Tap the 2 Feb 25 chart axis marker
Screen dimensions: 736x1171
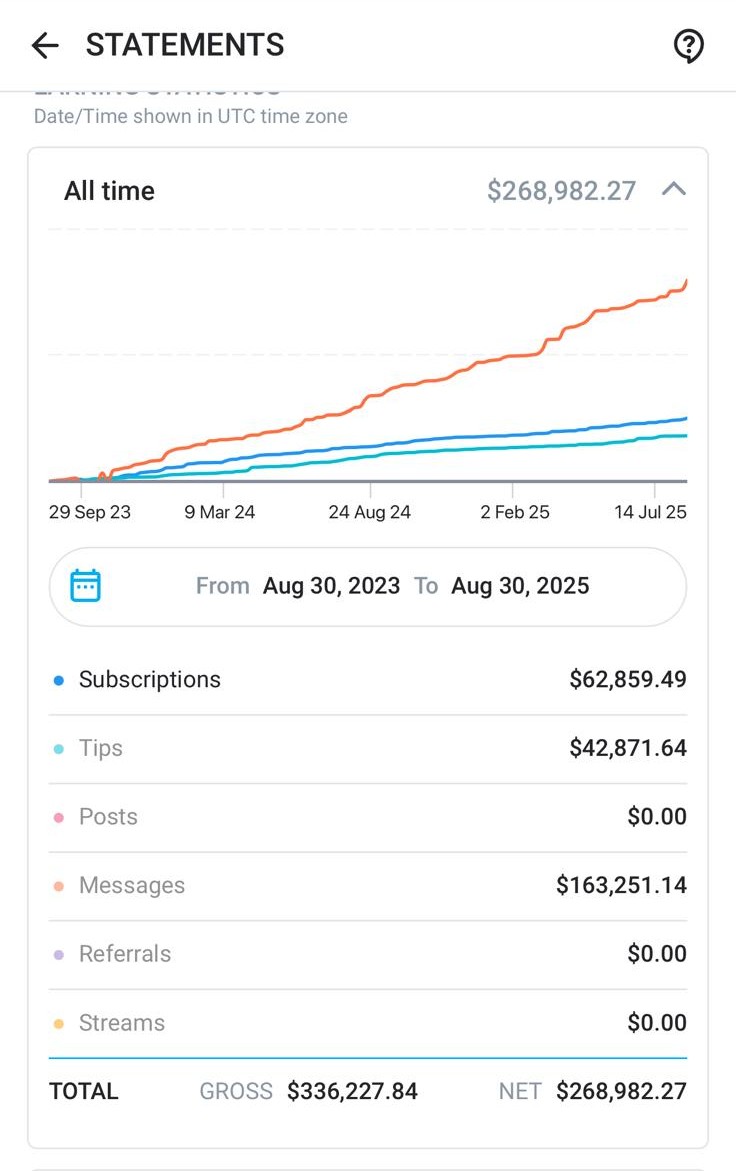click(x=515, y=512)
